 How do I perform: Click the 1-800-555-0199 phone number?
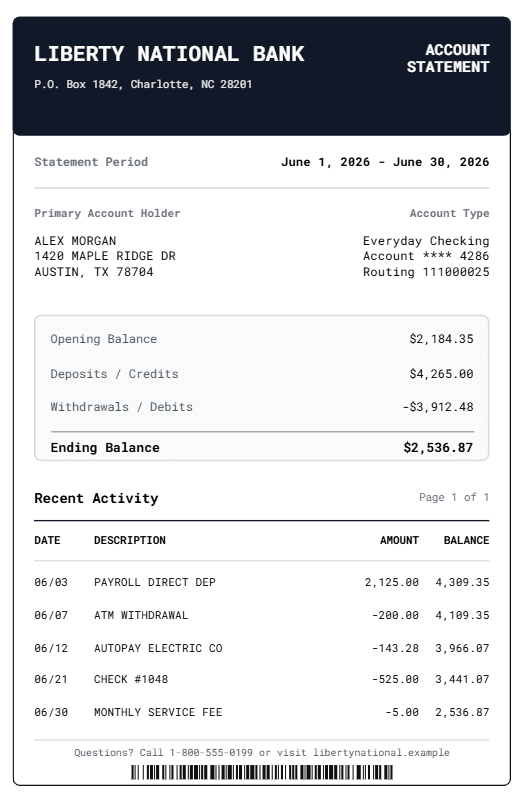point(211,753)
